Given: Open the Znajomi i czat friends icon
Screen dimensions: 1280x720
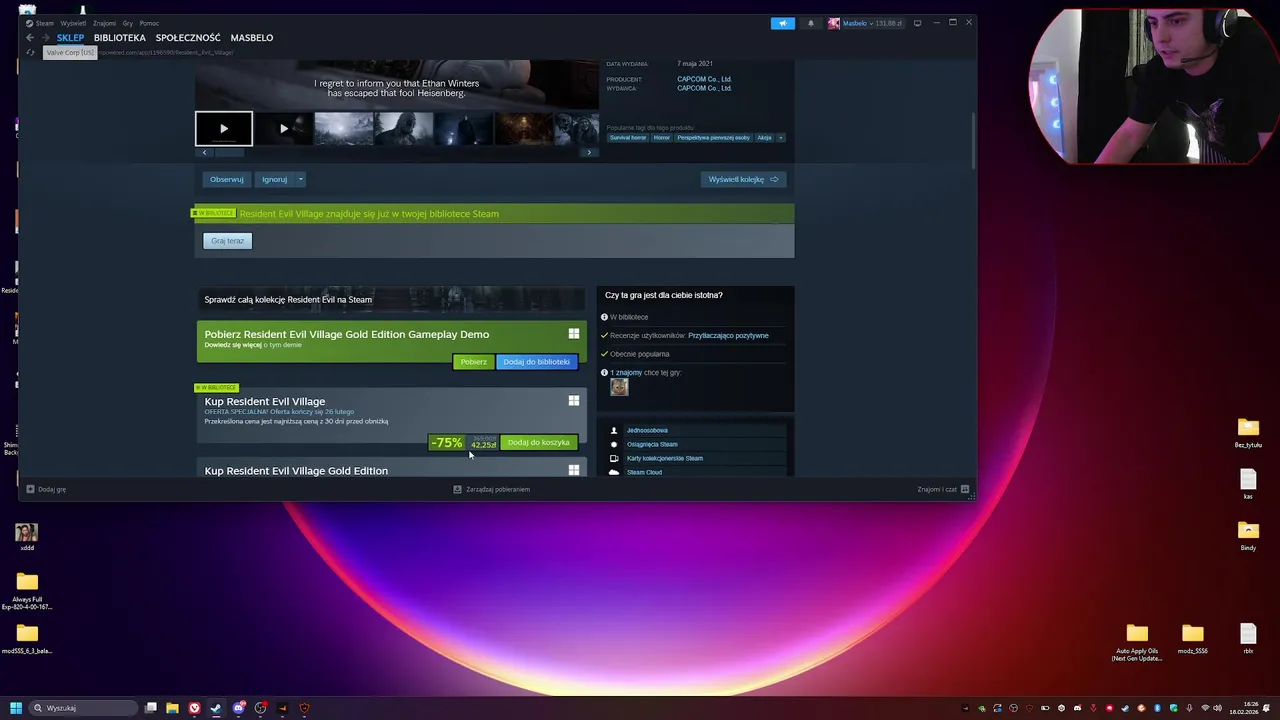Looking at the screenshot, I should tap(965, 489).
